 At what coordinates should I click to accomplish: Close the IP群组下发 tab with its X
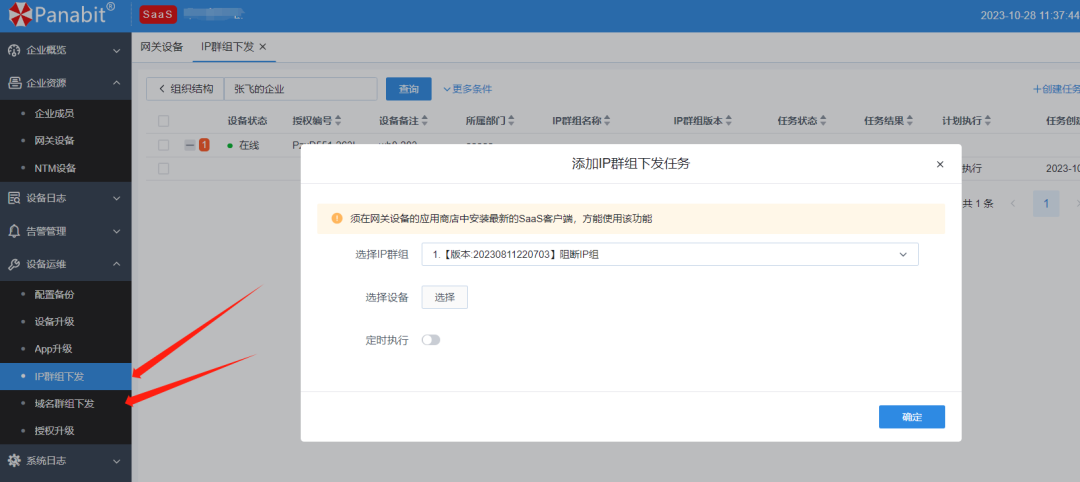coord(262,47)
